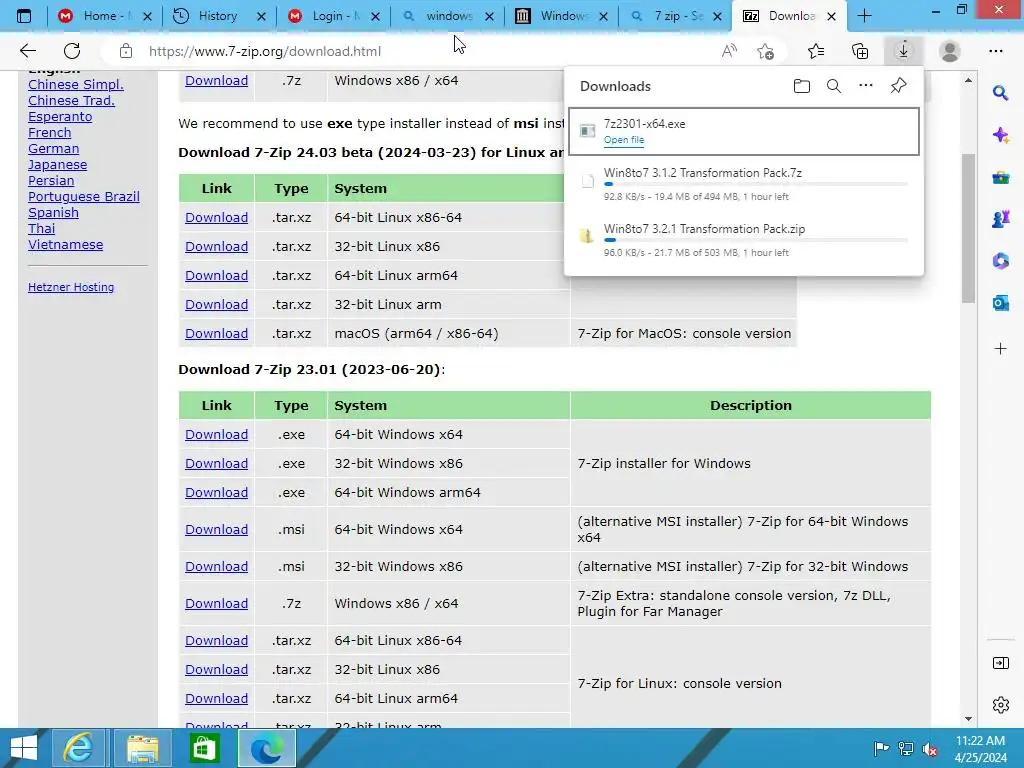Switch to the Login tab
The image size is (1024, 768).
(x=333, y=16)
